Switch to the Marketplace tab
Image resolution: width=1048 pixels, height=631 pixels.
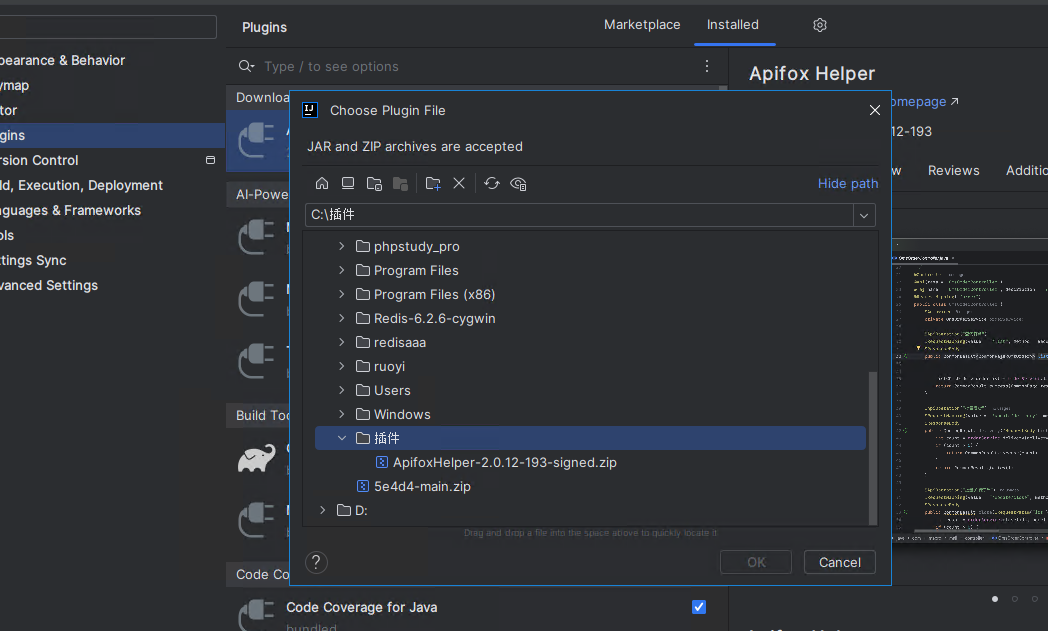tap(642, 25)
